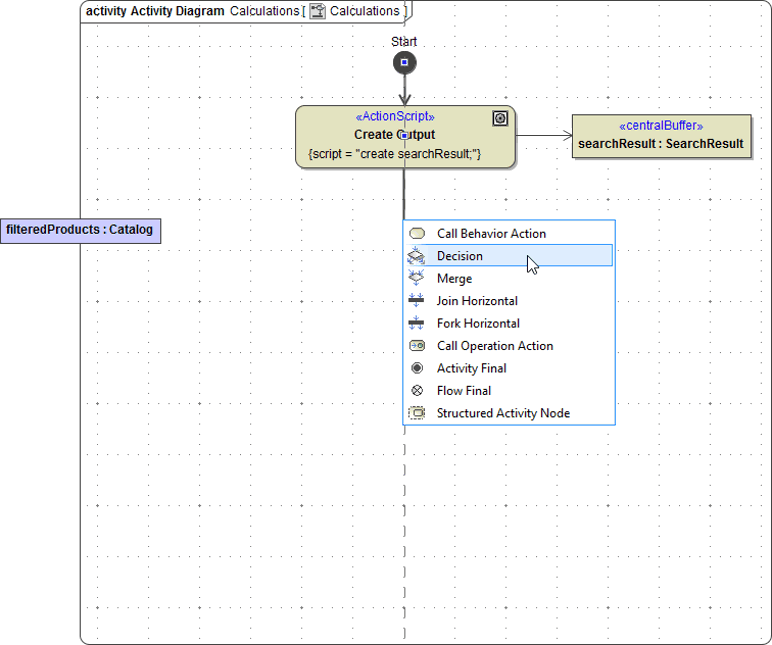The width and height of the screenshot is (772, 645).
Task: Click the Structured Activity Node icon
Action: coord(417,413)
